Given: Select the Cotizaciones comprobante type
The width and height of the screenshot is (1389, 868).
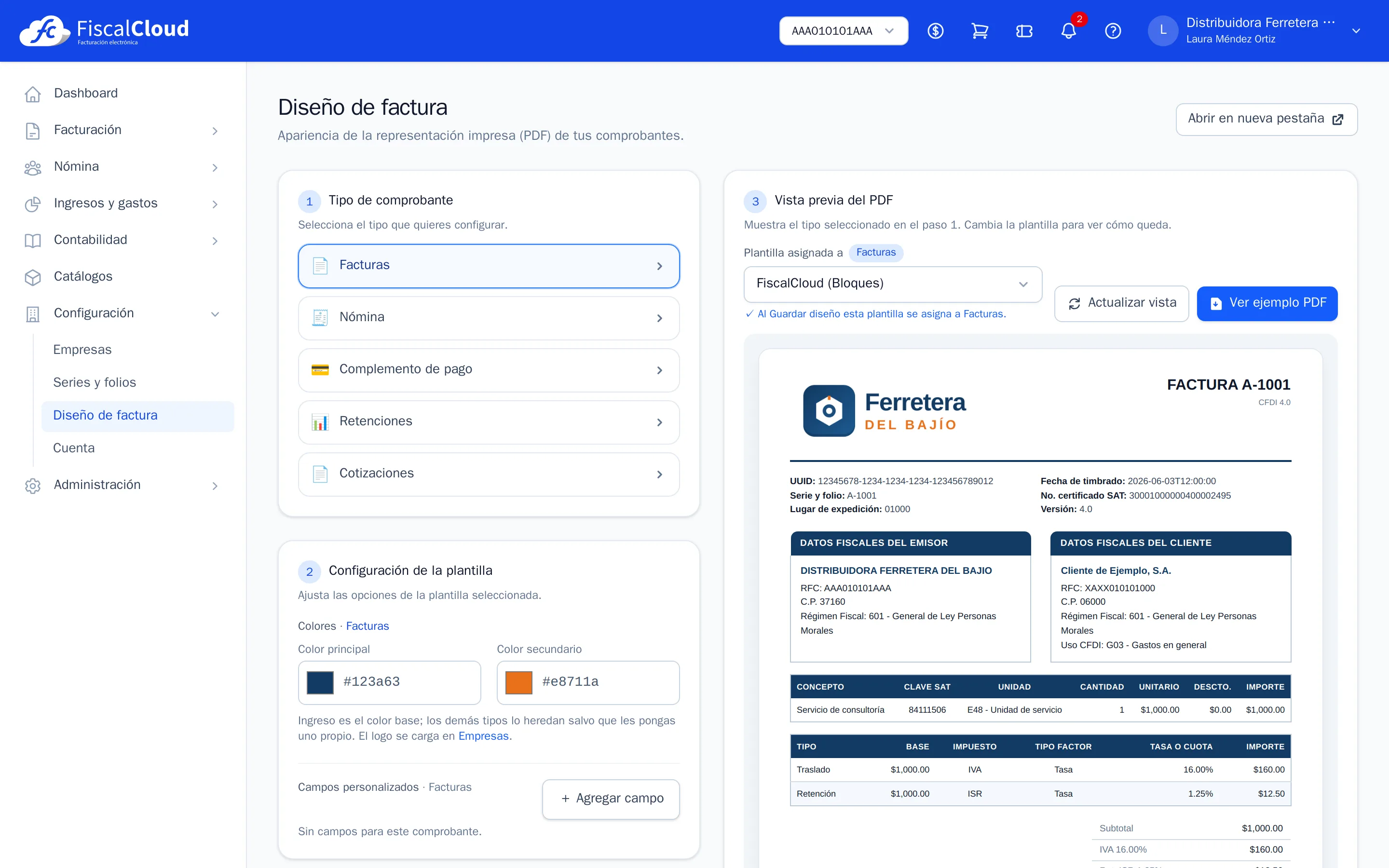Looking at the screenshot, I should pyautogui.click(x=489, y=474).
